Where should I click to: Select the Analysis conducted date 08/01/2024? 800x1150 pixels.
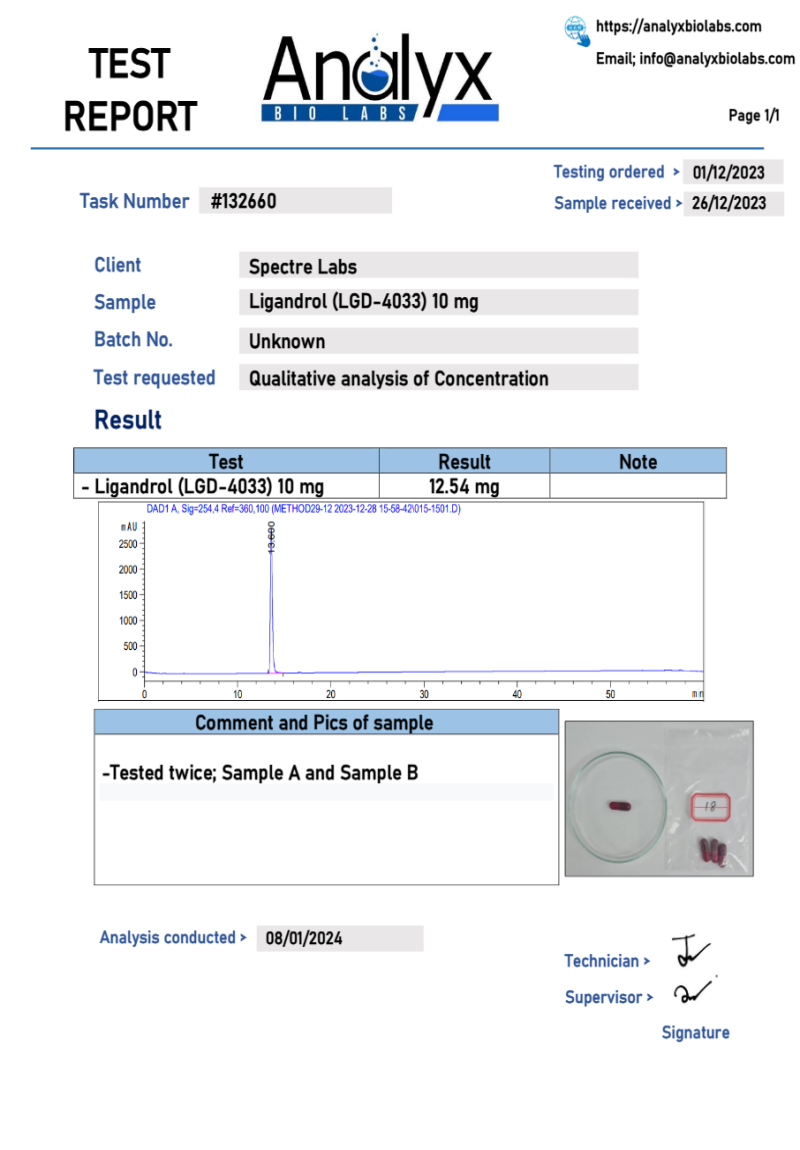pos(339,938)
